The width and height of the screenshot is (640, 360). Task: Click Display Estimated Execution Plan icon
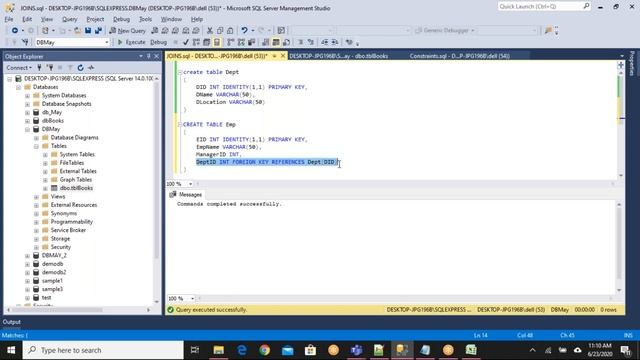(x=196, y=42)
